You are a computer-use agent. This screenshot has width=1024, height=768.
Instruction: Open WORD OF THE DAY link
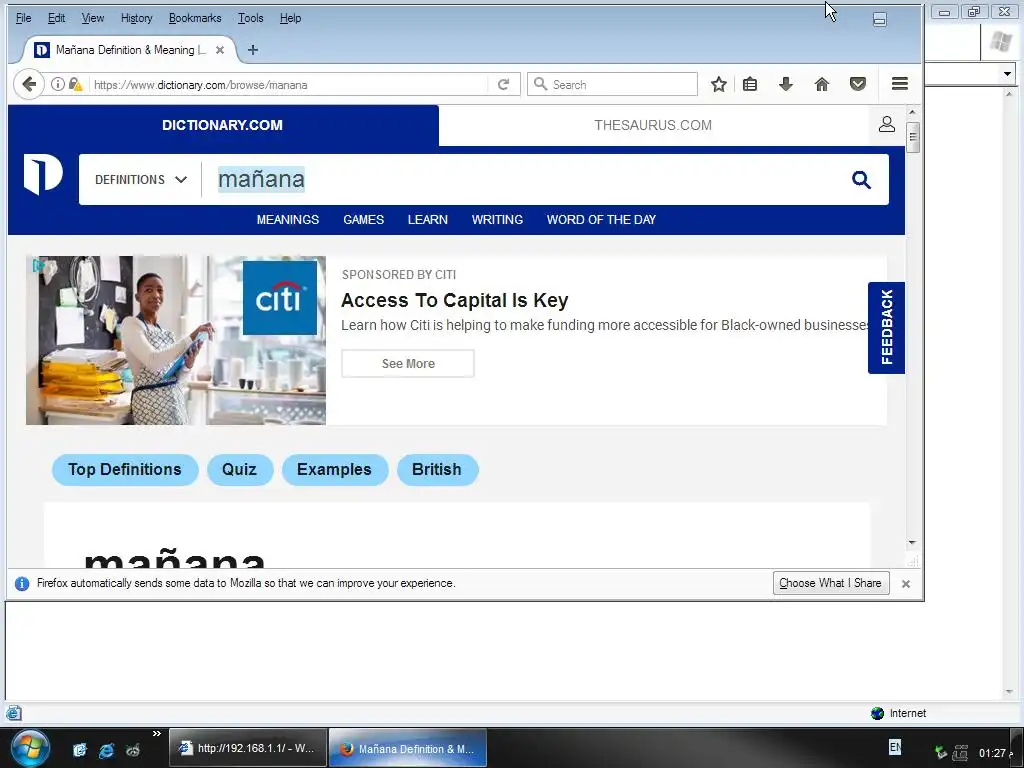601,220
